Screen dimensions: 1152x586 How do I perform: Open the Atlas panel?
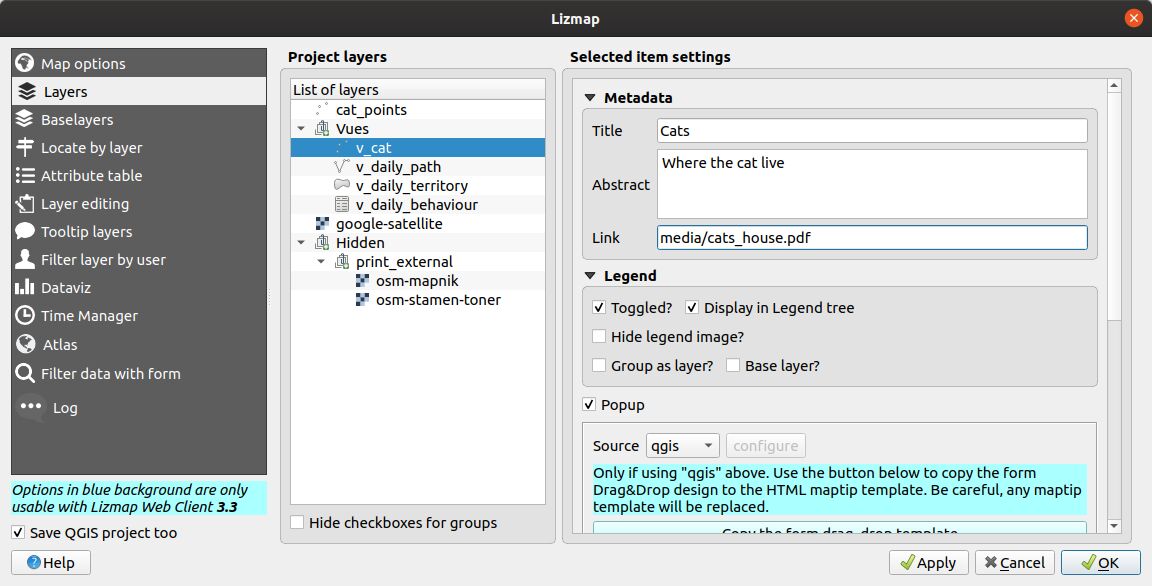pos(139,344)
